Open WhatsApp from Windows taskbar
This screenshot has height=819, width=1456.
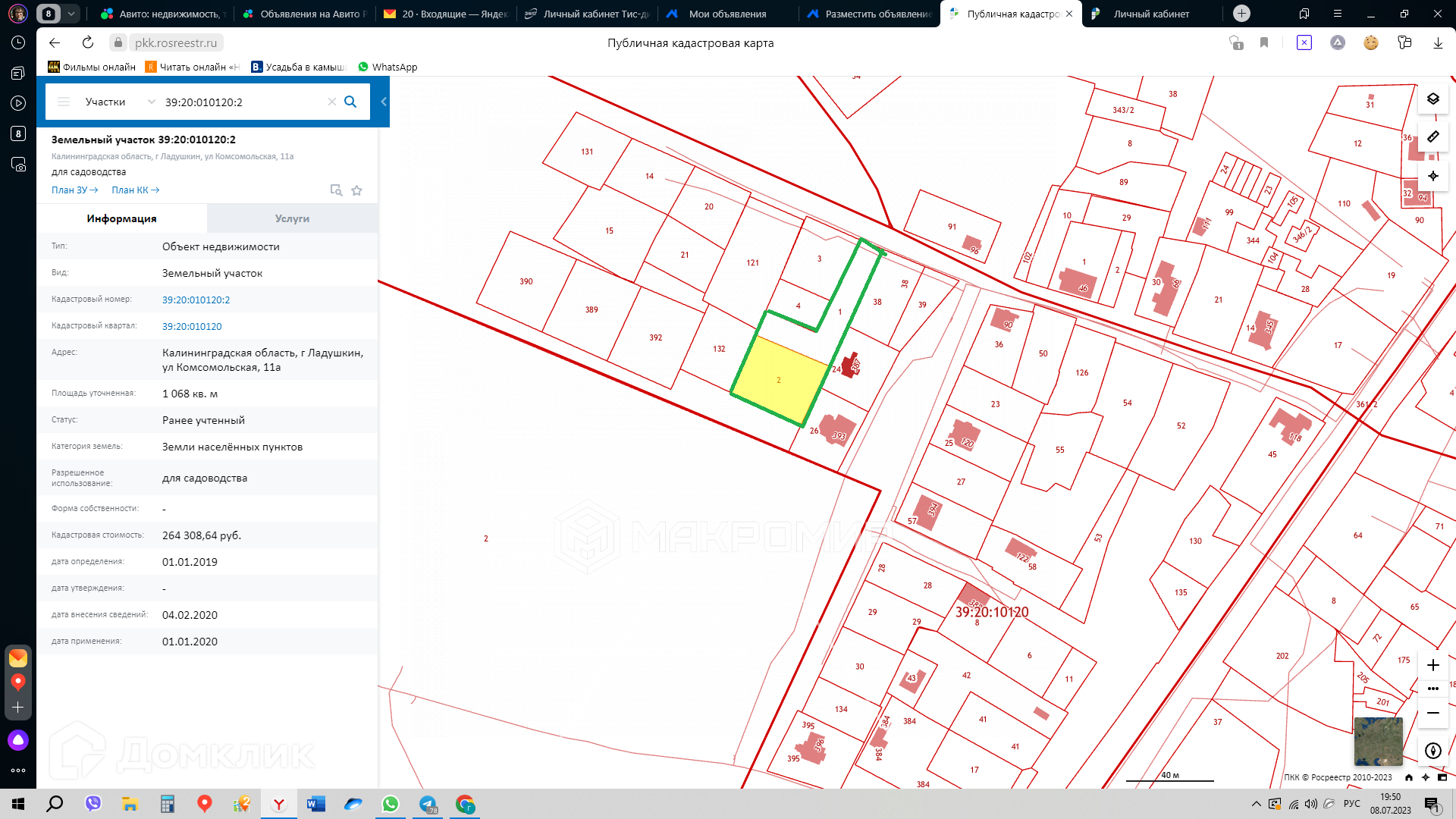point(391,804)
